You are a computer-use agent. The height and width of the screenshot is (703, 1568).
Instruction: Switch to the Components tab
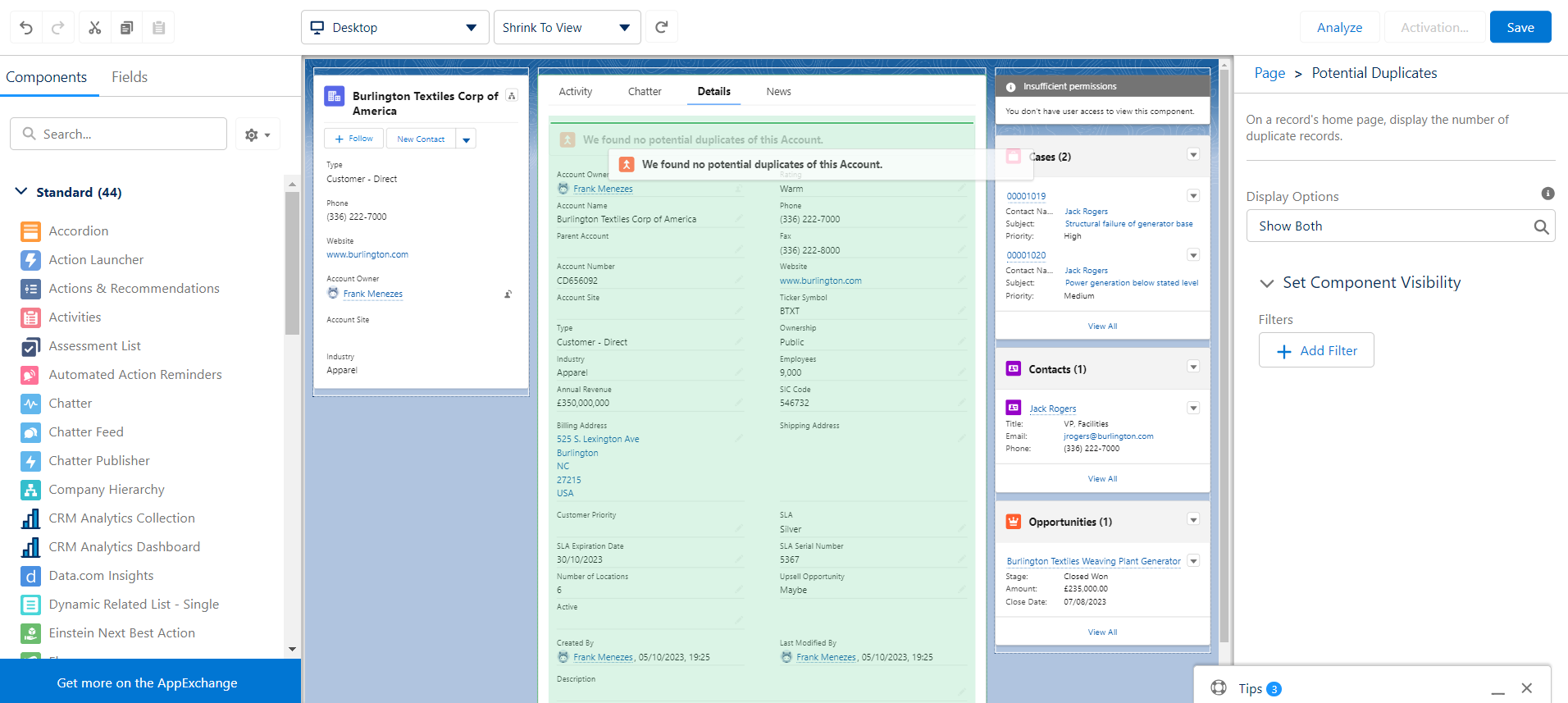click(47, 77)
